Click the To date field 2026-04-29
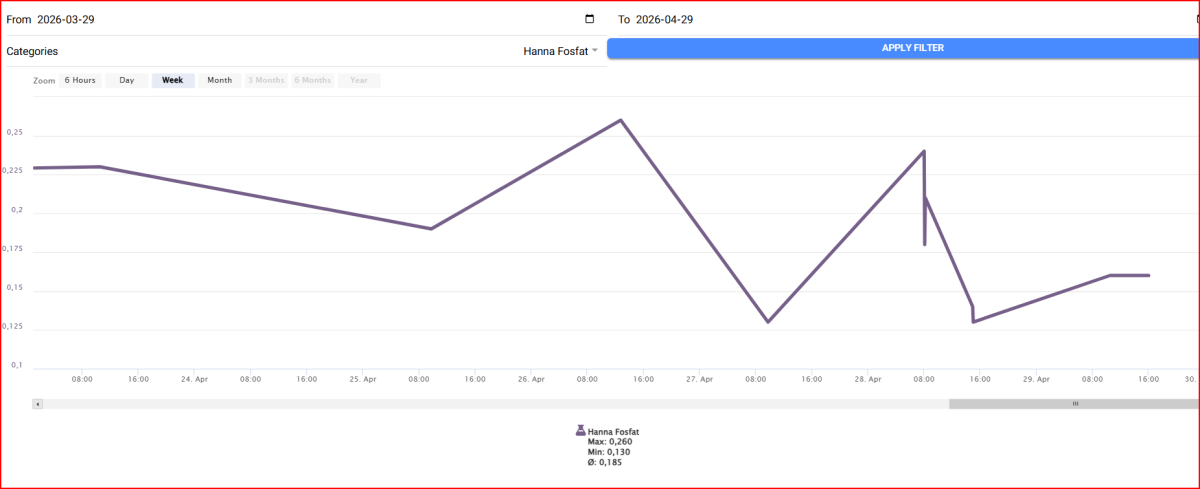This screenshot has height=489, width=1200. 664,19
